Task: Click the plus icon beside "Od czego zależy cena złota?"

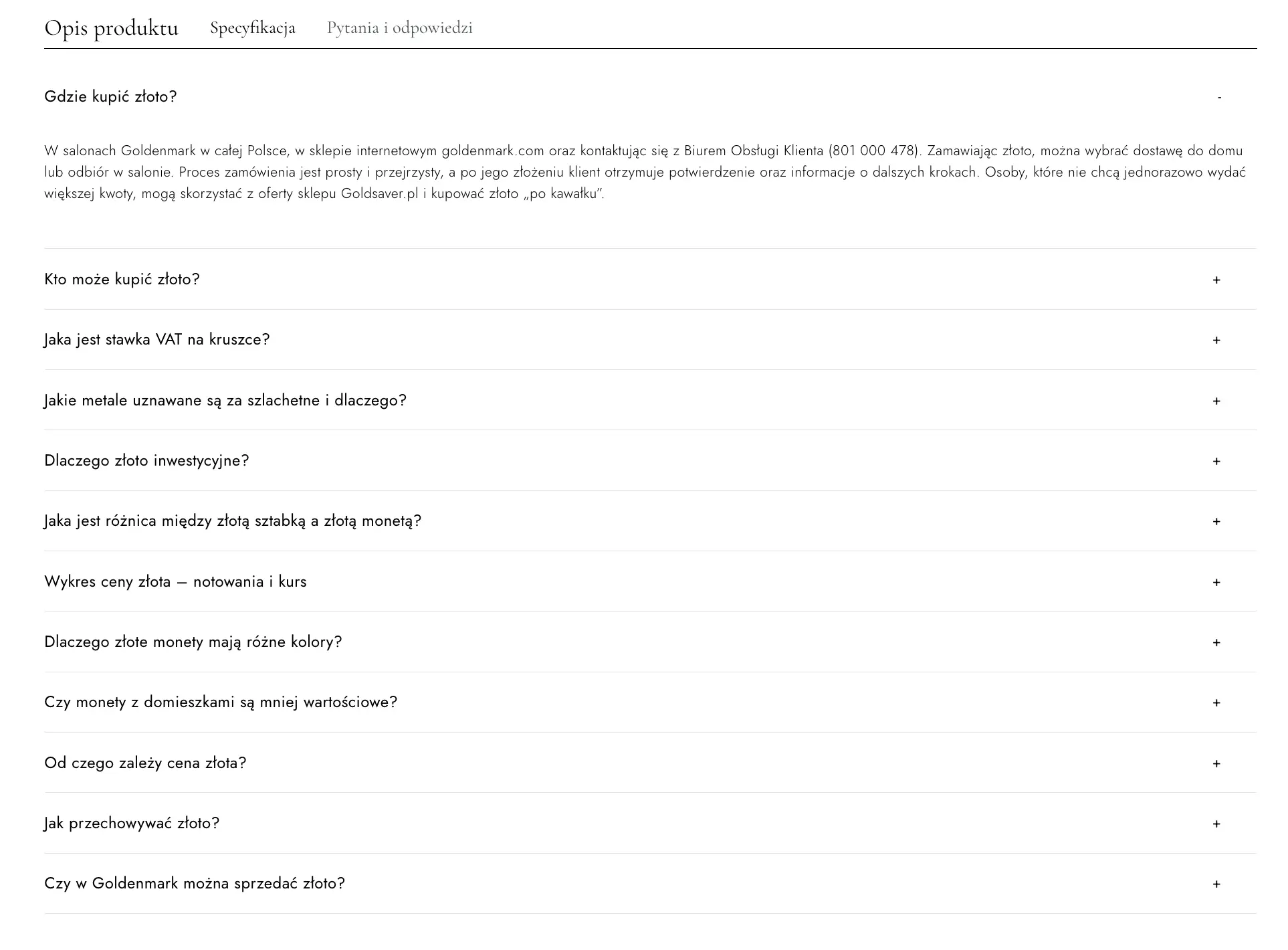Action: (1216, 763)
